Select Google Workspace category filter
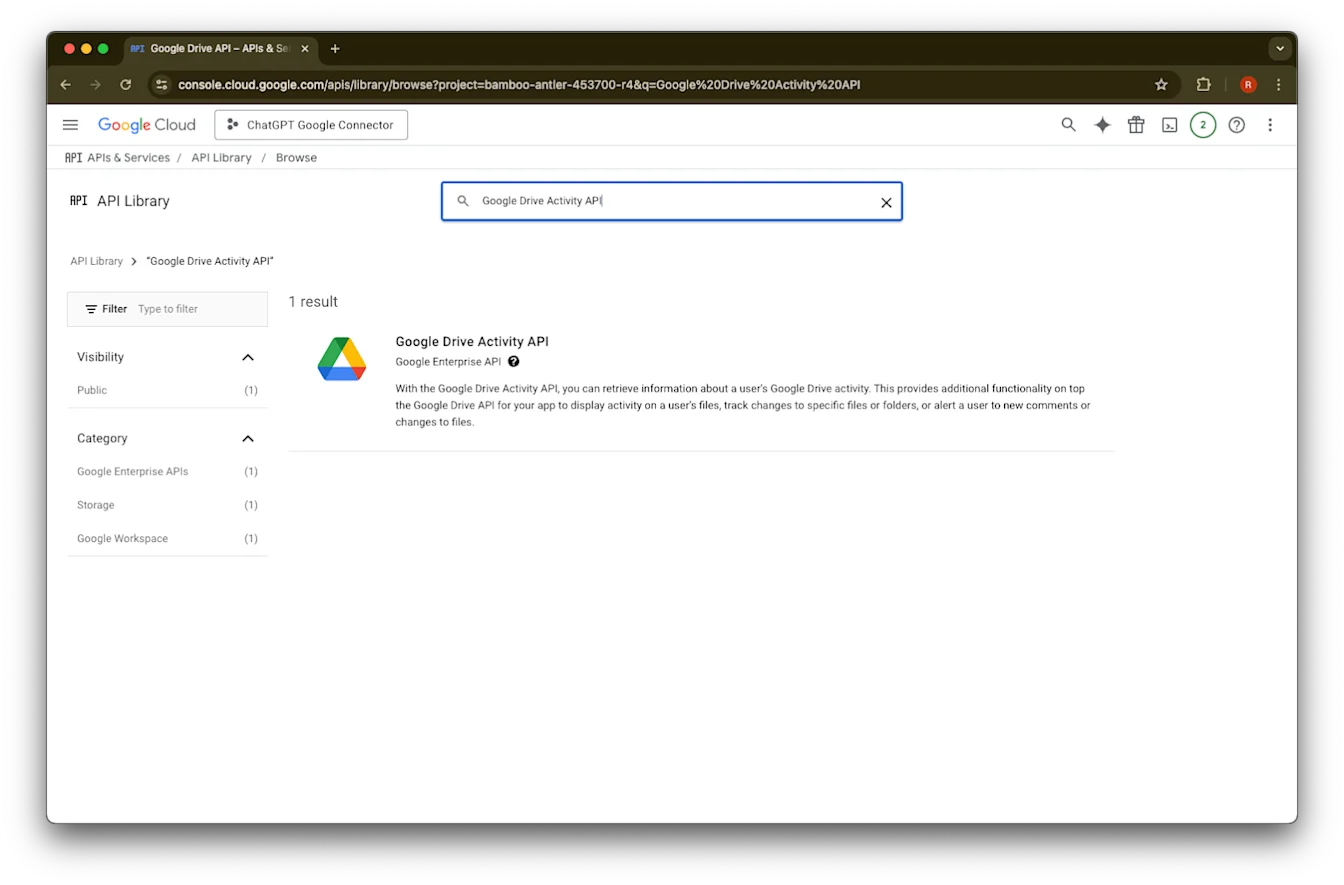This screenshot has height=885, width=1344. [167, 538]
